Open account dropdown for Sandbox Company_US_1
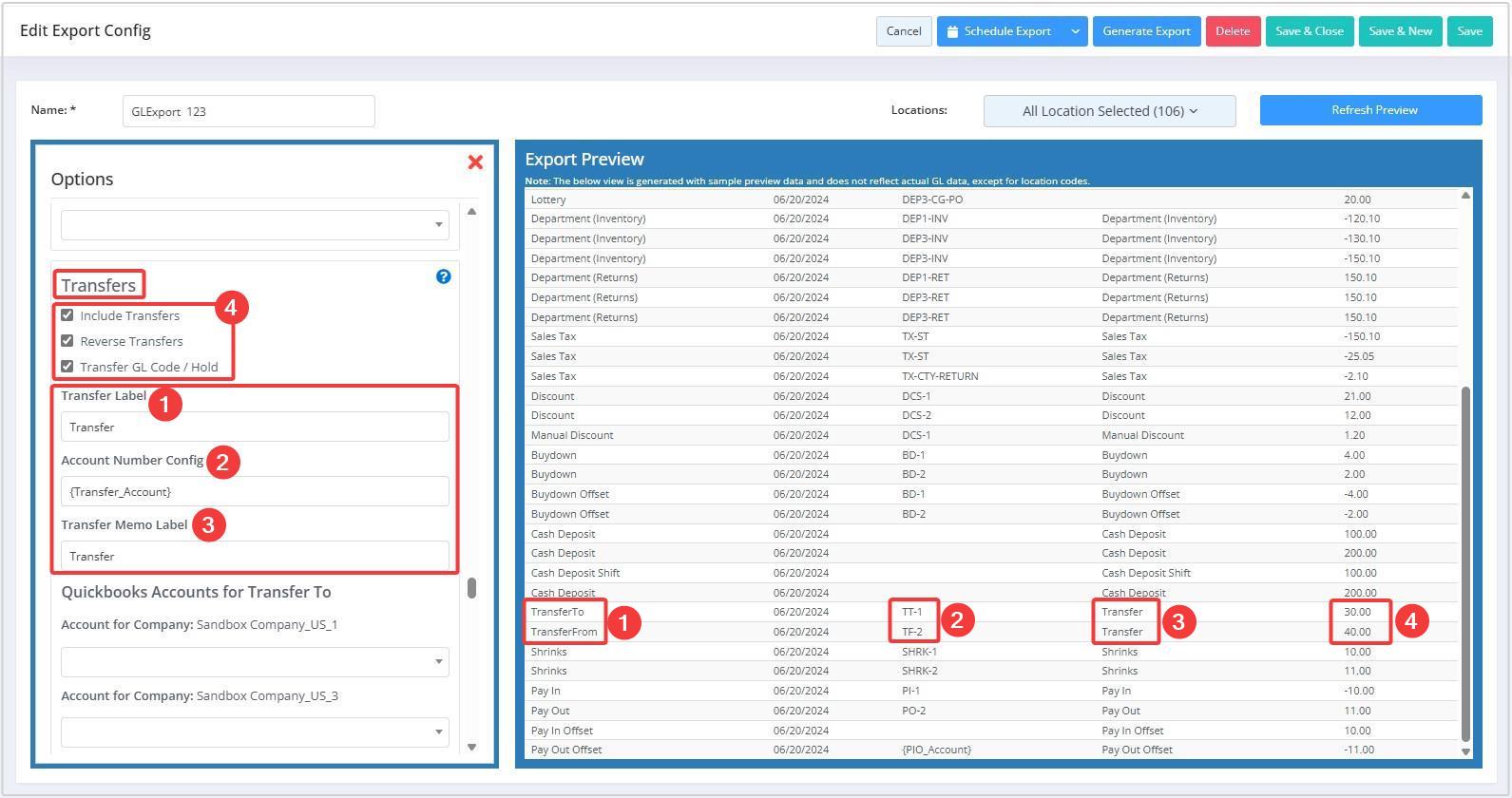Viewport: 1512px width, 798px height. pyautogui.click(x=255, y=661)
